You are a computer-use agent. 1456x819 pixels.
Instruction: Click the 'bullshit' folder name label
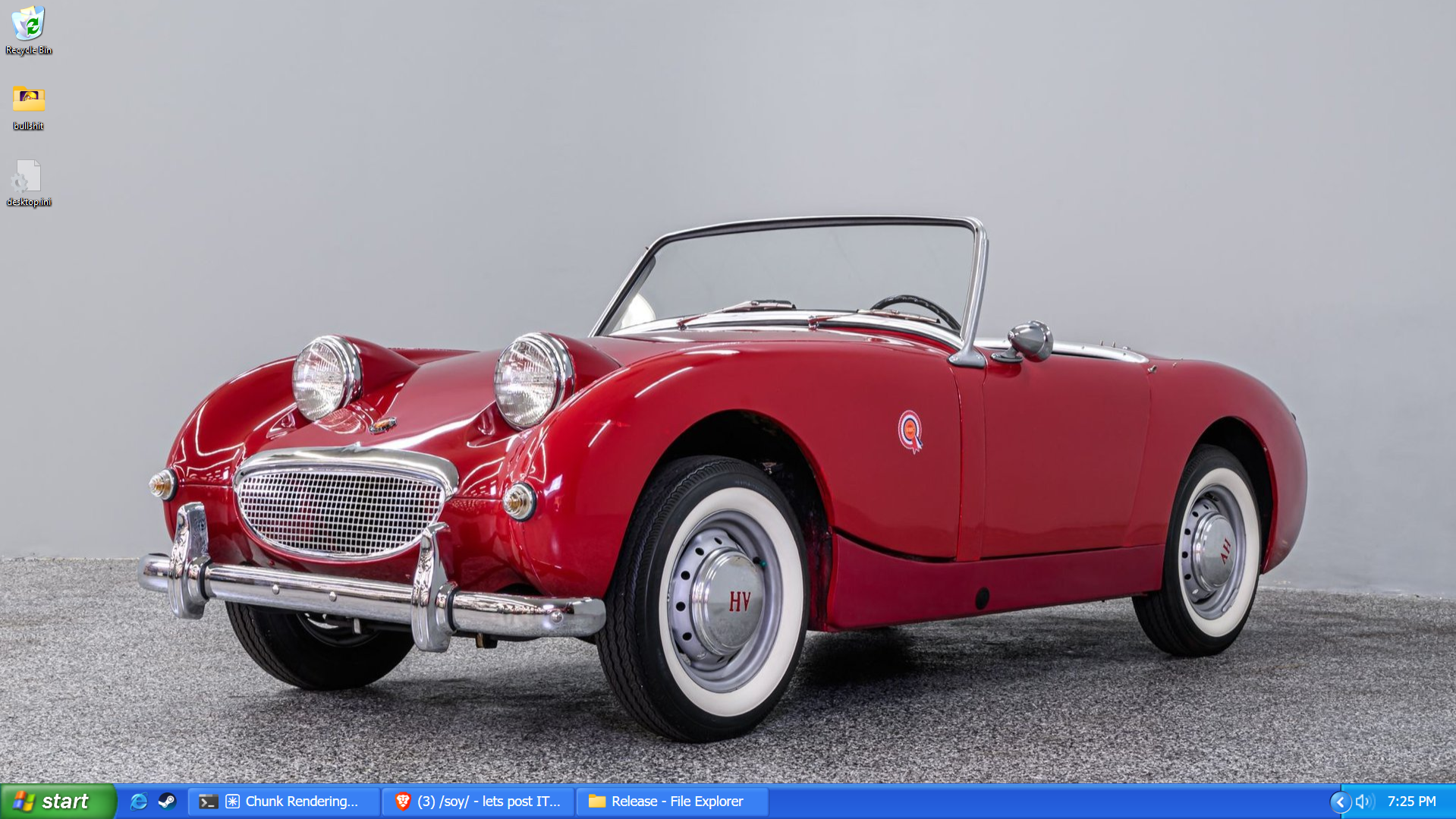click(x=29, y=126)
